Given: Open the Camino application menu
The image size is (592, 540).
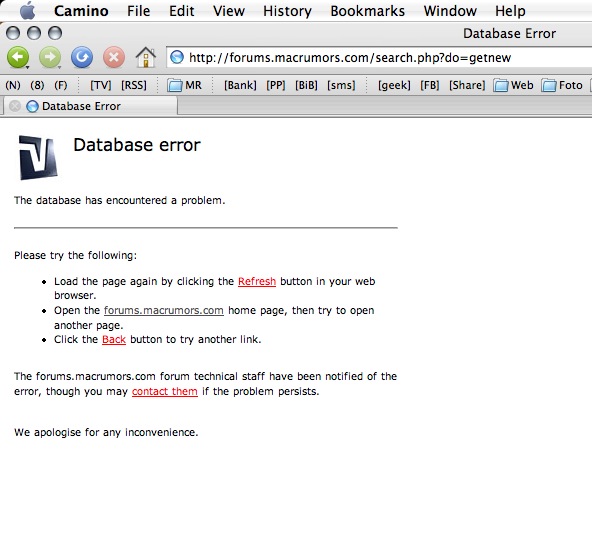Looking at the screenshot, I should coord(81,11).
